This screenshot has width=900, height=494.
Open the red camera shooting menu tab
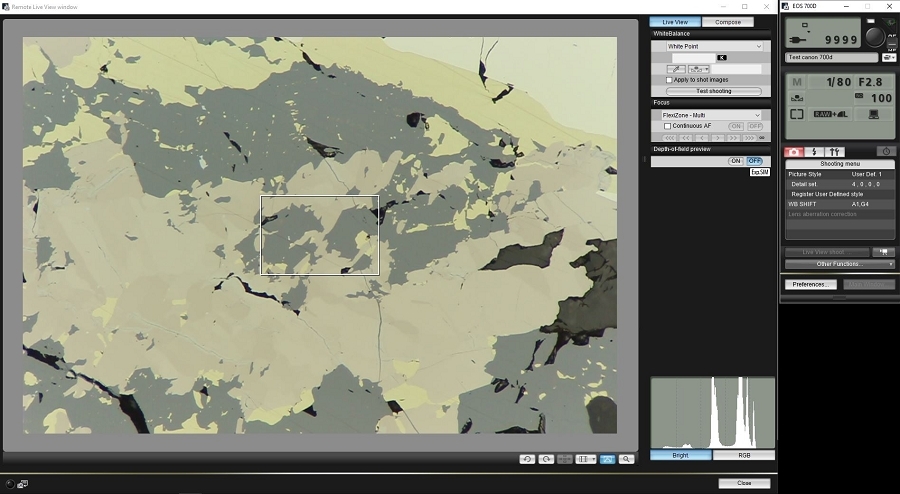point(793,152)
